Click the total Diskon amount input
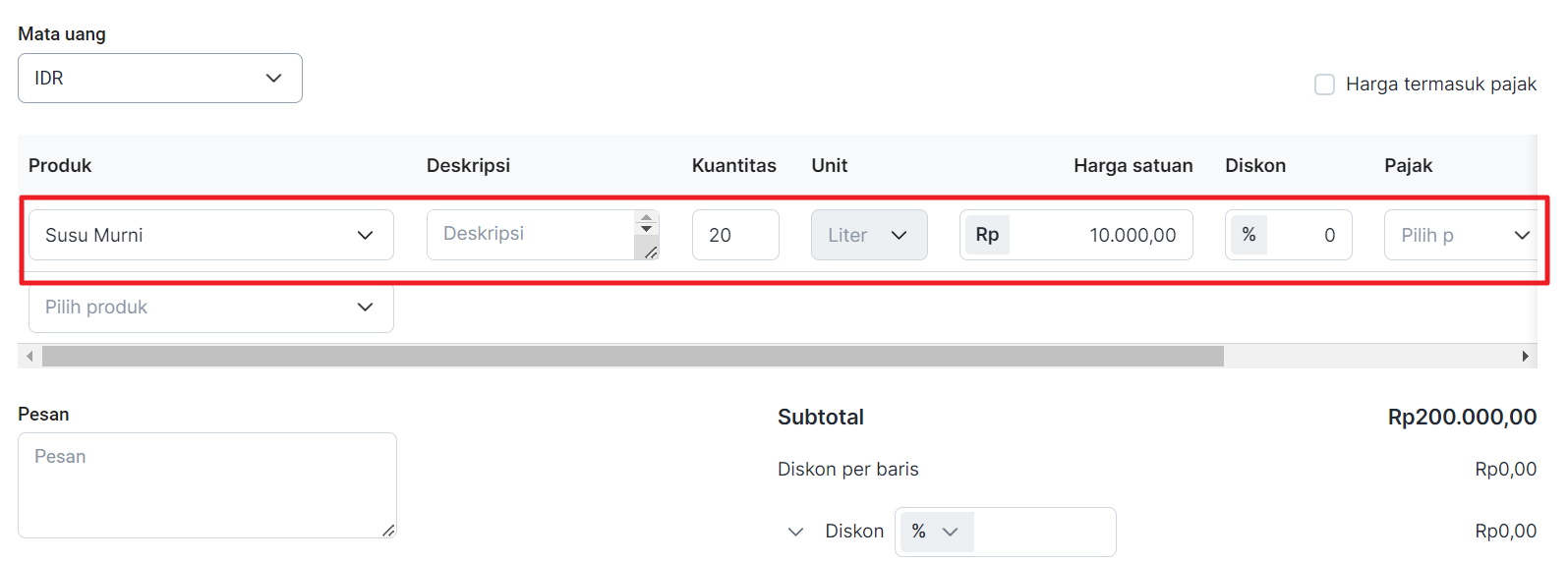 coord(1043,532)
